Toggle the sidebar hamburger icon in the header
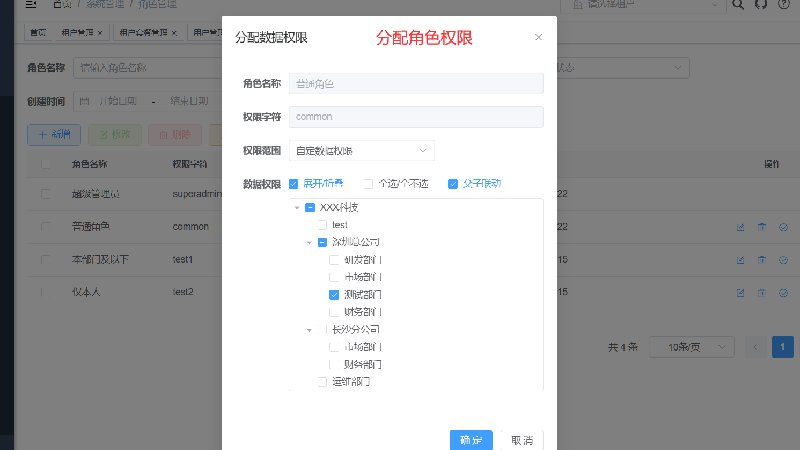The width and height of the screenshot is (800, 450). 31,4
